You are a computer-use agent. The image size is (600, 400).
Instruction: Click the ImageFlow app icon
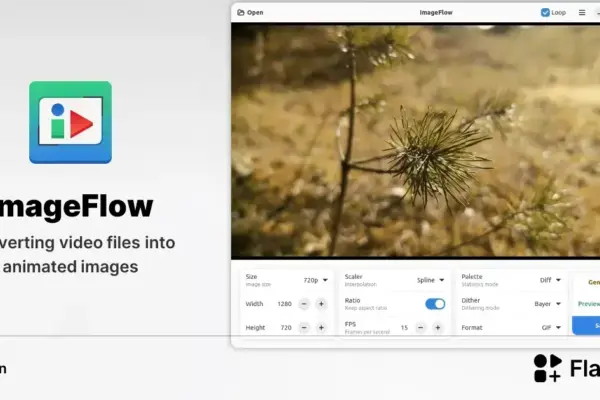point(70,122)
